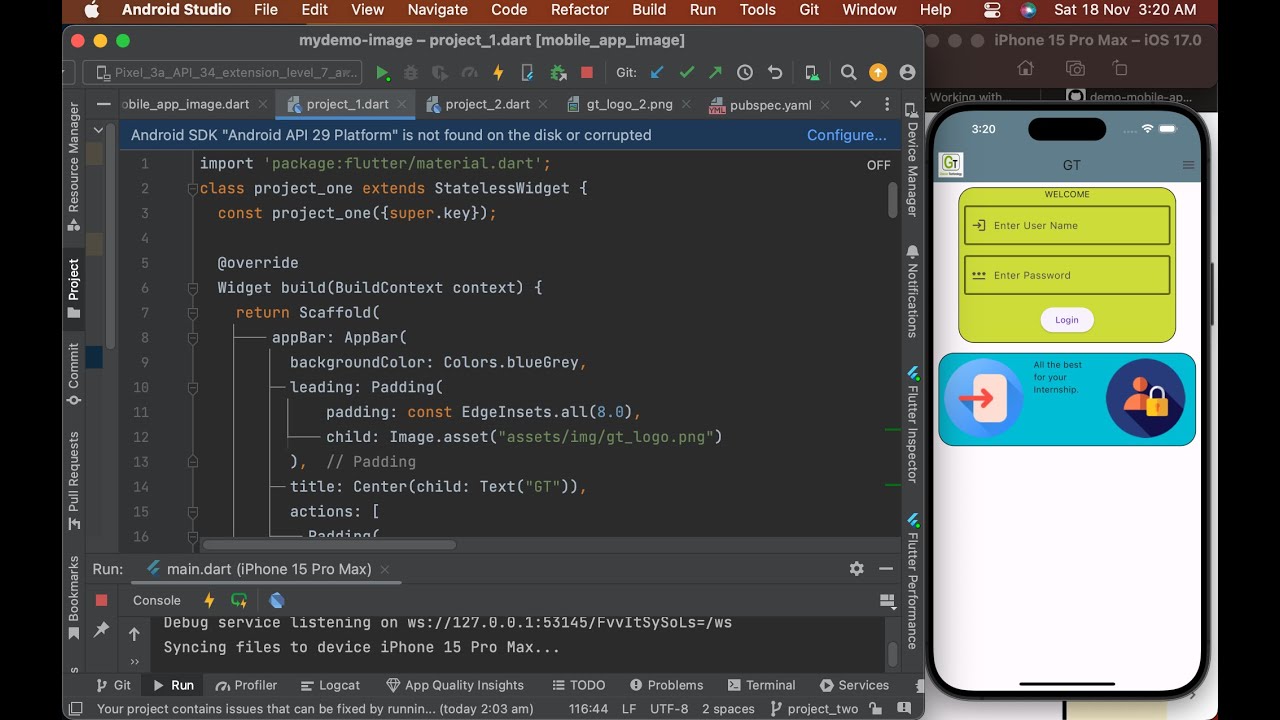
Task: Click the up arrow in Run console
Action: pos(134,634)
